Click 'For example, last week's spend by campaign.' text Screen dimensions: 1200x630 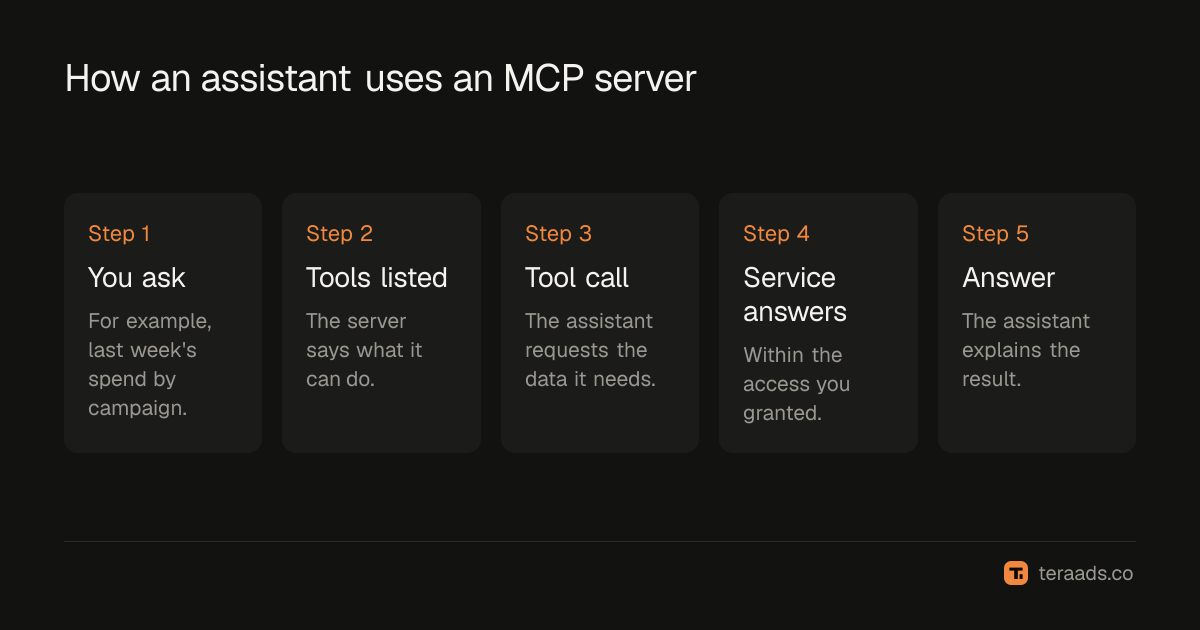click(x=150, y=365)
